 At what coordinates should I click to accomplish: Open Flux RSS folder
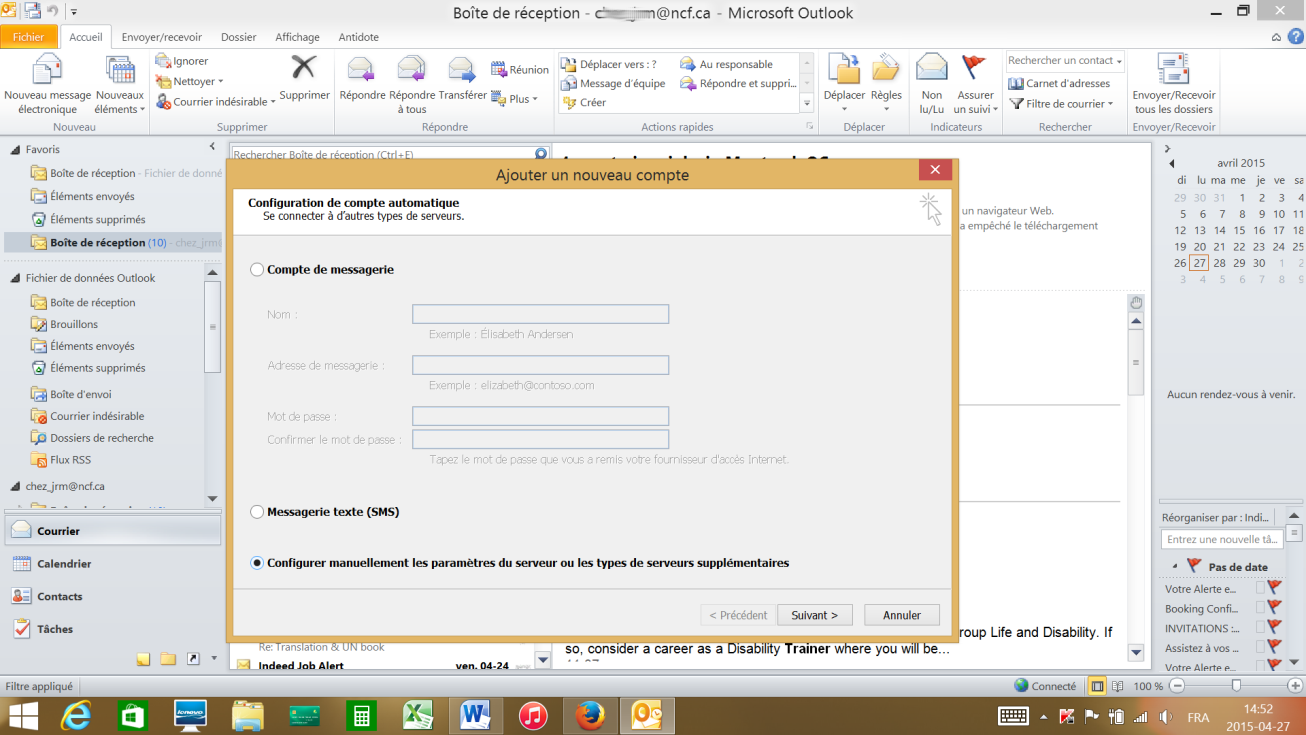click(x=70, y=460)
